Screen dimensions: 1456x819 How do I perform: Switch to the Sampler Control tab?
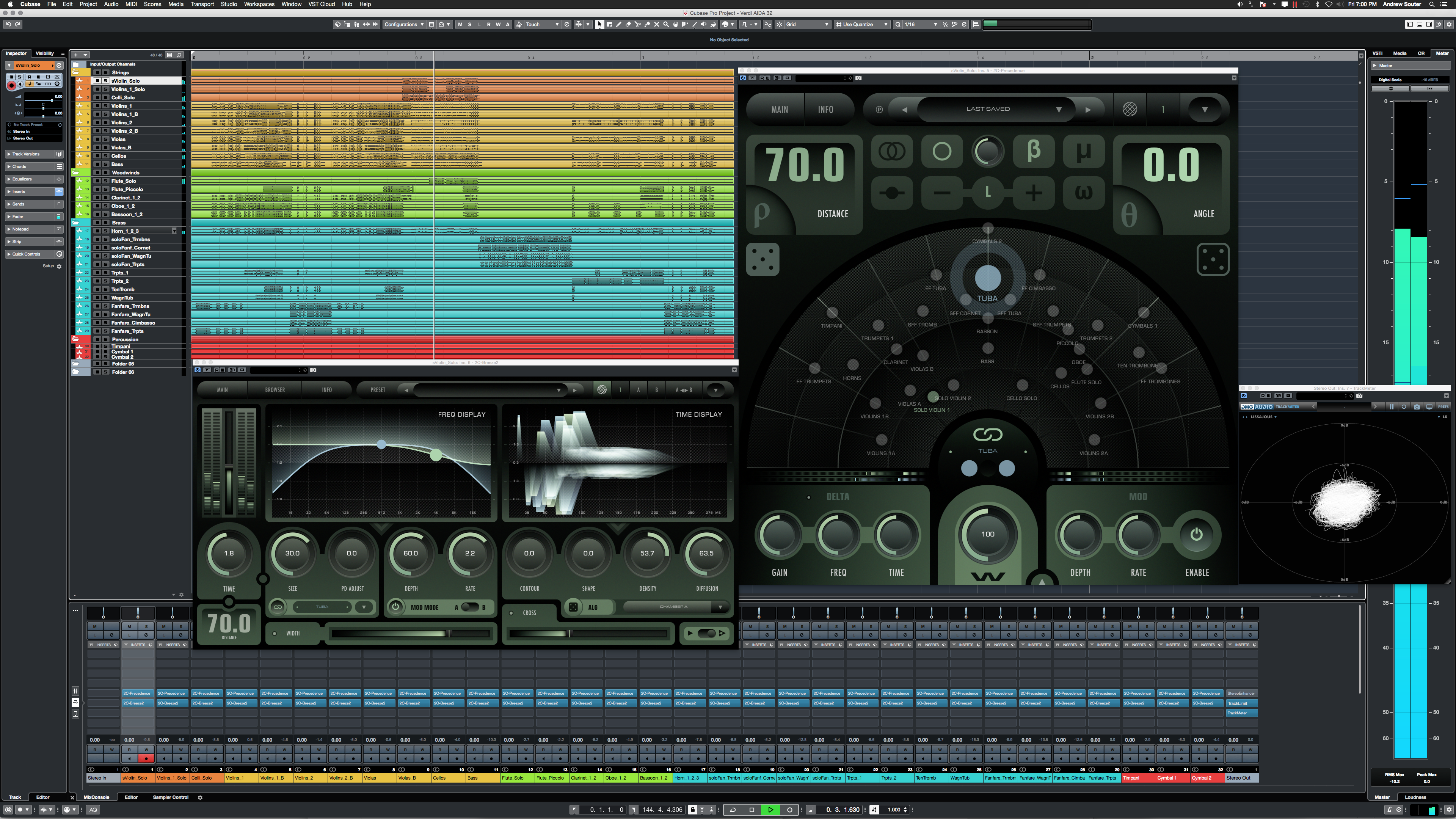[x=171, y=797]
